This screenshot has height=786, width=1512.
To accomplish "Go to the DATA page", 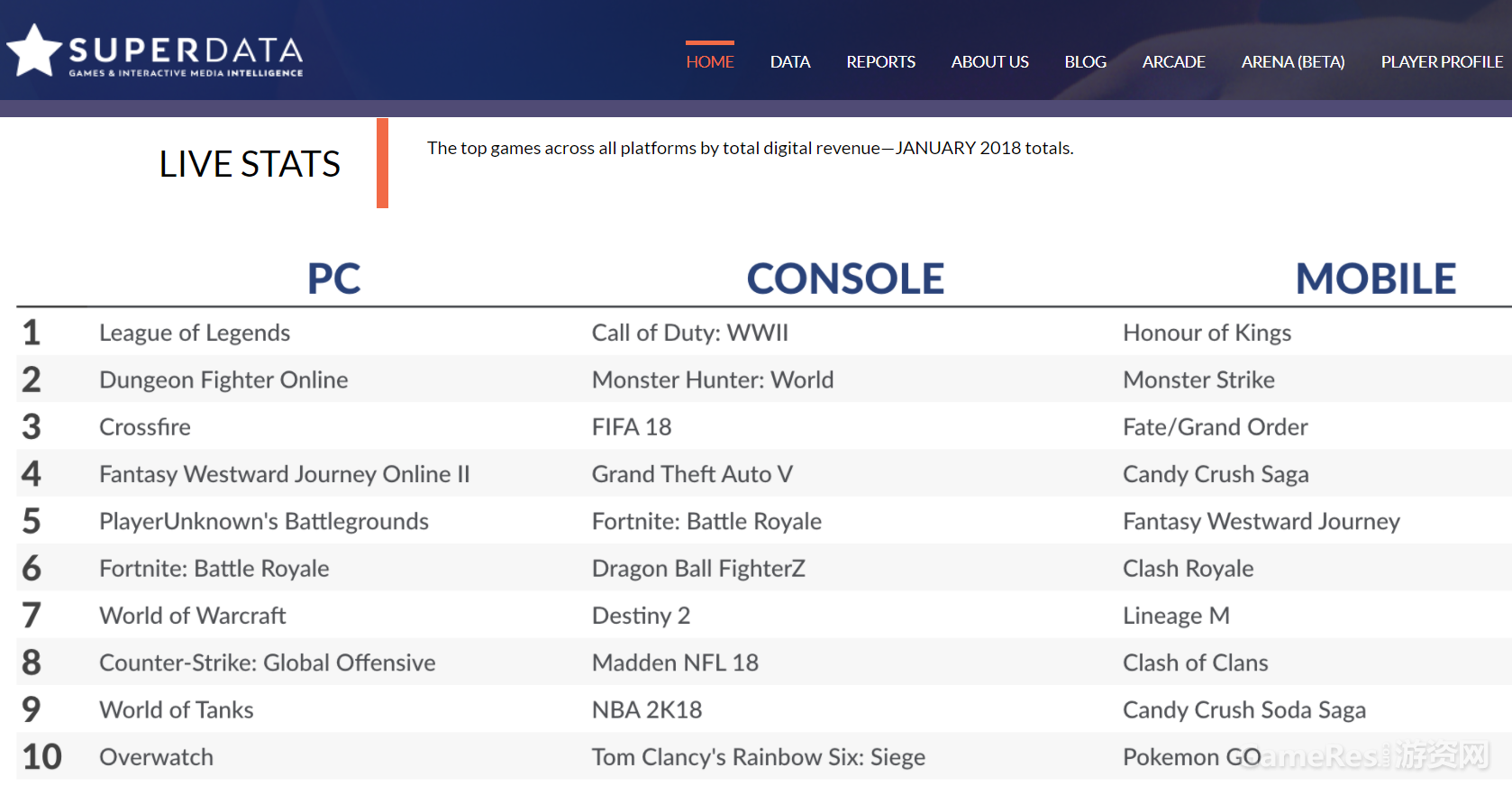I will click(790, 62).
